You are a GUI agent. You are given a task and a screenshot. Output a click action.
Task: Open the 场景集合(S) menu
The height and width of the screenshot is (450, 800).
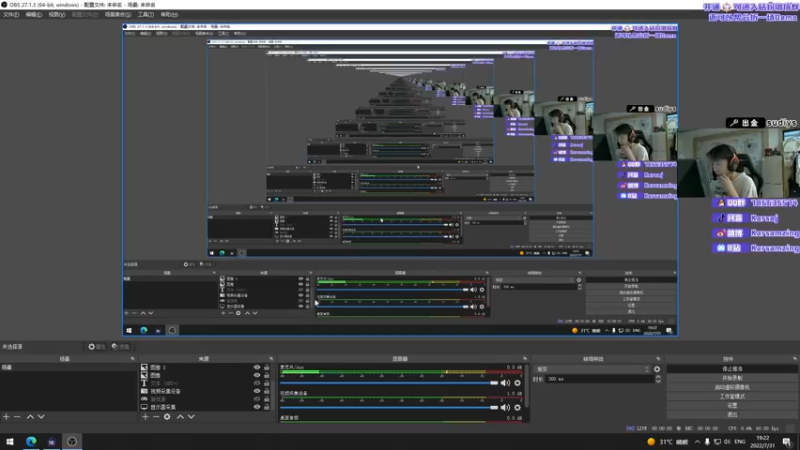(x=117, y=14)
